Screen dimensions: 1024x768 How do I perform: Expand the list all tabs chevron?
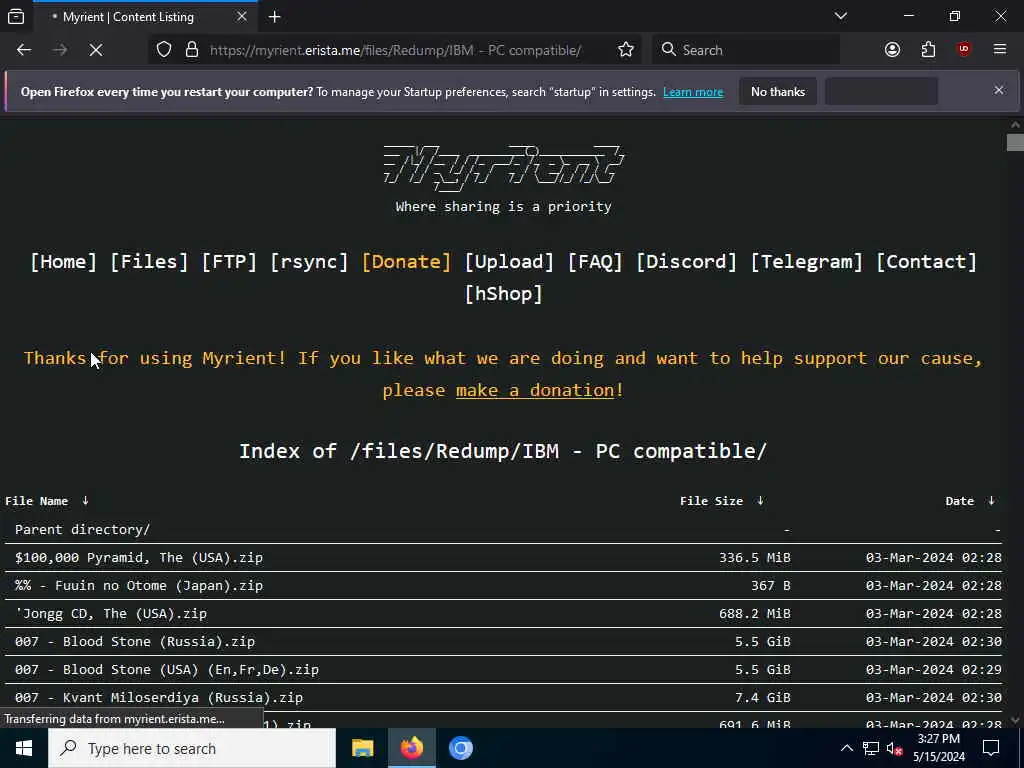click(x=840, y=16)
